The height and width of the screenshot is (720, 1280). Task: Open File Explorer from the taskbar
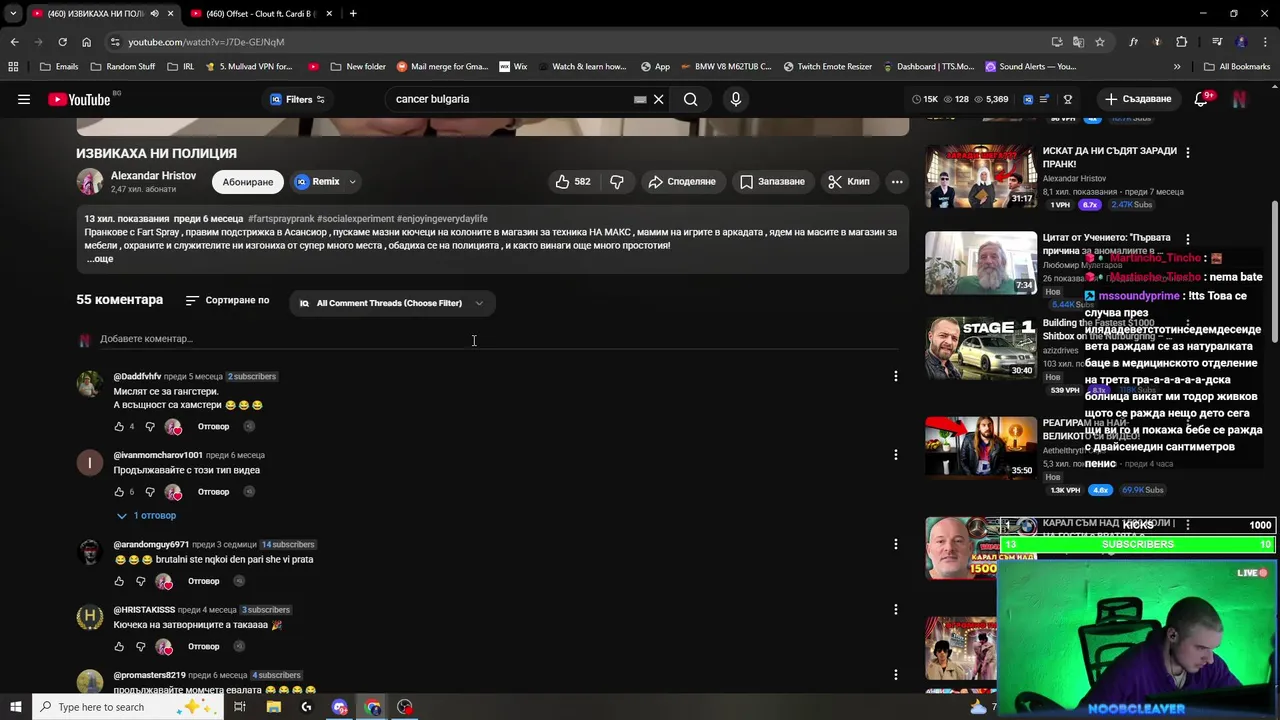273,707
